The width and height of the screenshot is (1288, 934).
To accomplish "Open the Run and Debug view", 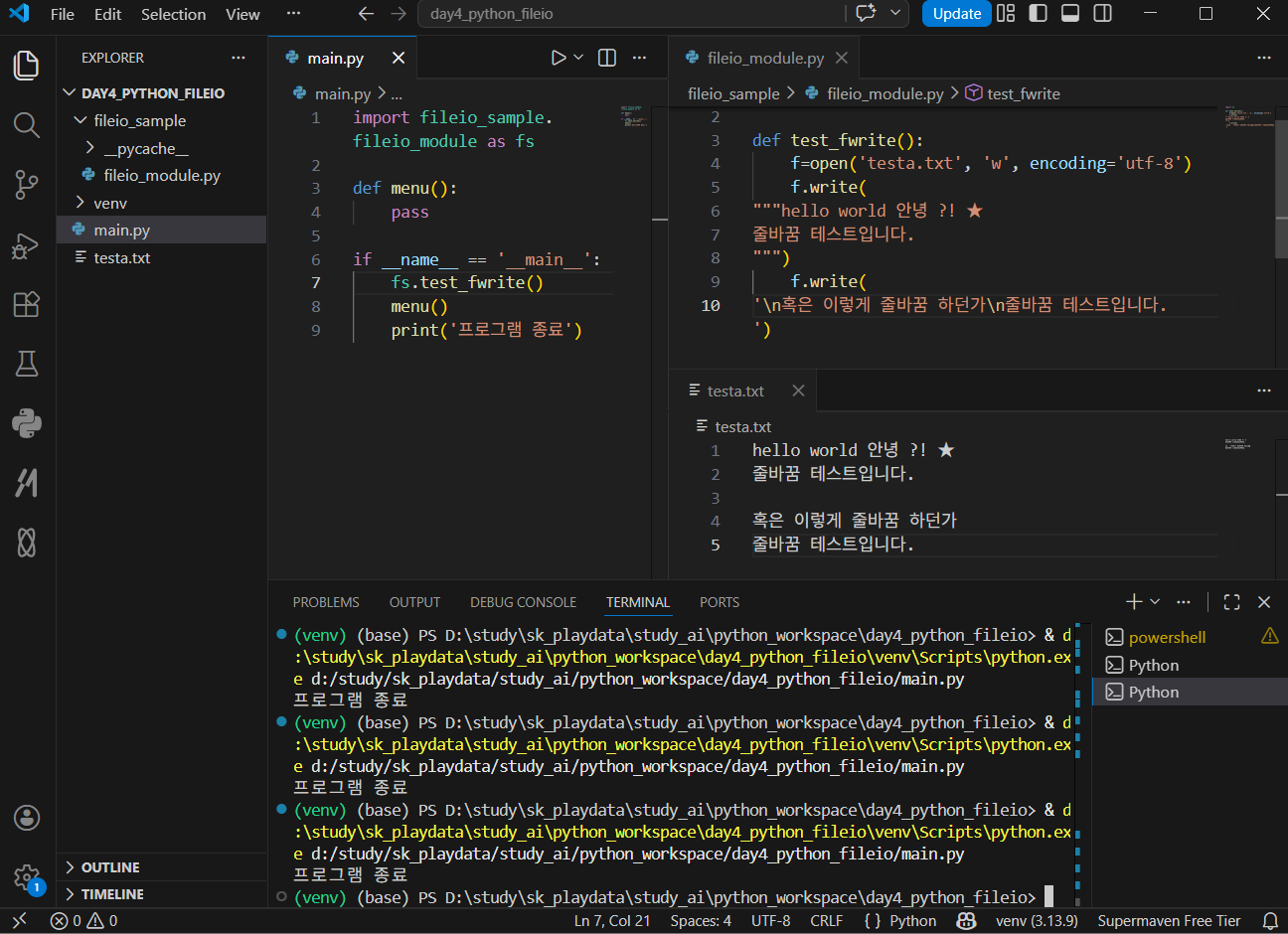I will coord(27,245).
